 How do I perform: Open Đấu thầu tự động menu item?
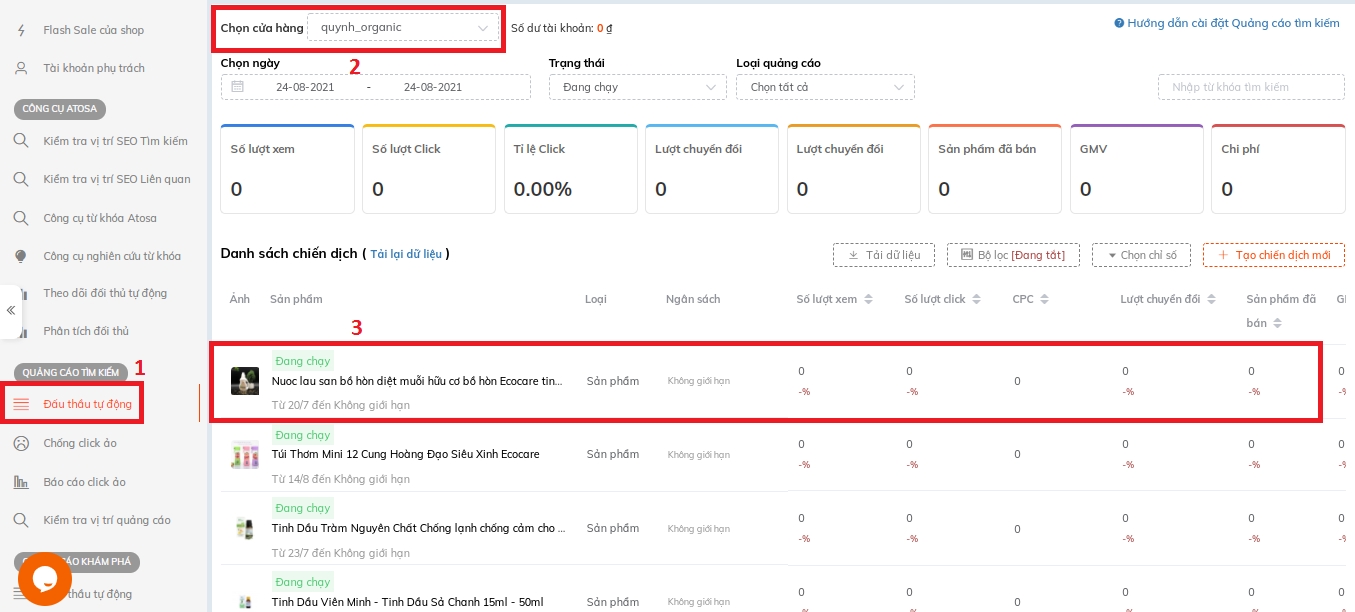point(87,404)
